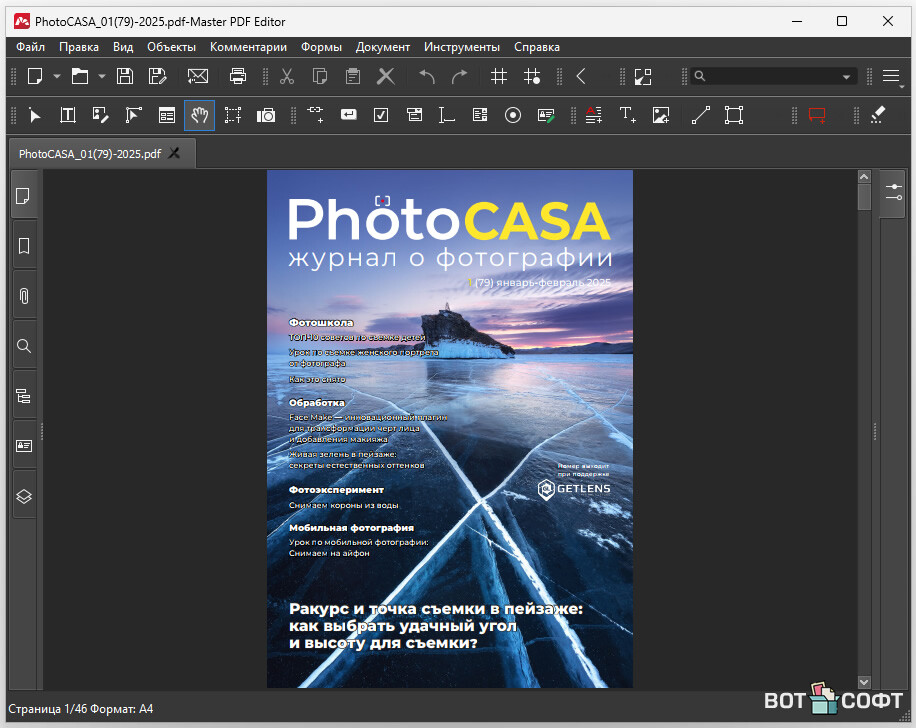Open the Комментарии menu

click(x=248, y=47)
